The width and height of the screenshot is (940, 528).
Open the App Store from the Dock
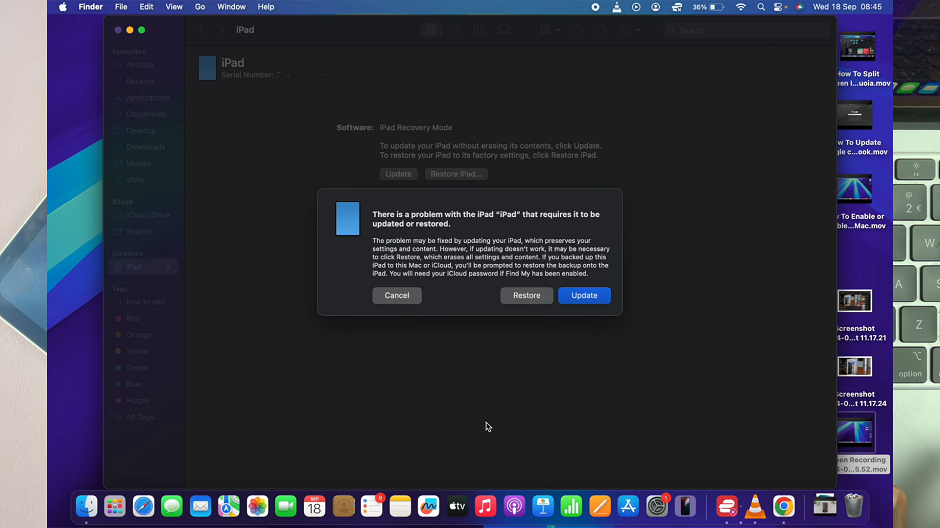tap(628, 506)
